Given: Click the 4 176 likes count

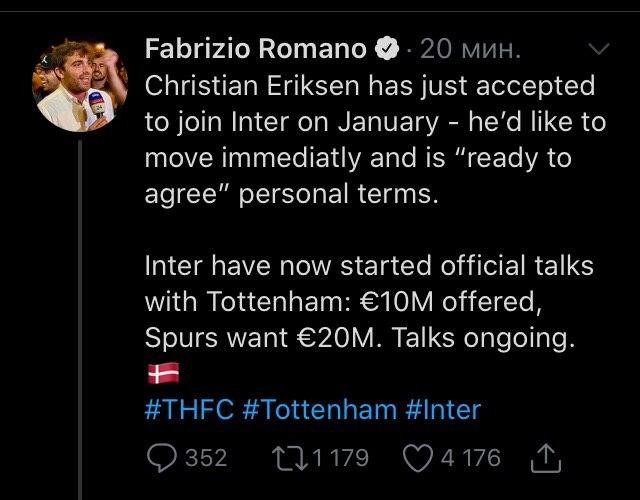Looking at the screenshot, I should [x=471, y=458].
